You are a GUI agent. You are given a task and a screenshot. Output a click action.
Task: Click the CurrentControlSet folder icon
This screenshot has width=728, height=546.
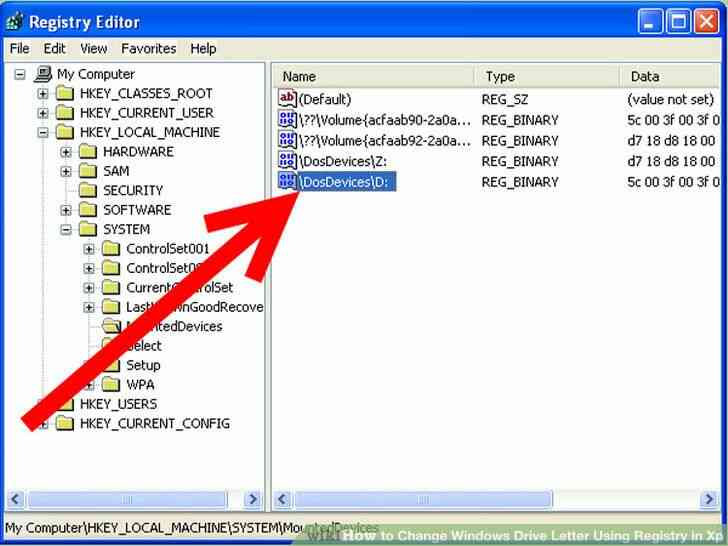pyautogui.click(x=111, y=287)
